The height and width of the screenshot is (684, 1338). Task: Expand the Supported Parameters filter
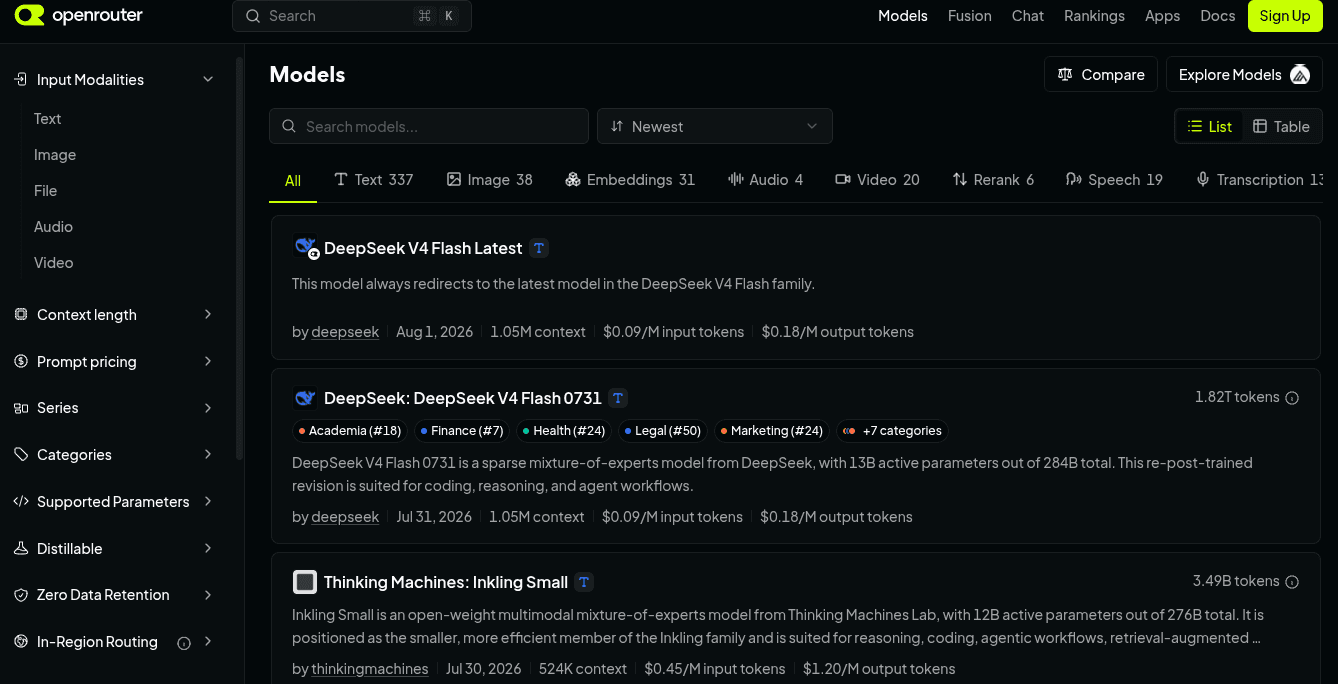pos(208,501)
